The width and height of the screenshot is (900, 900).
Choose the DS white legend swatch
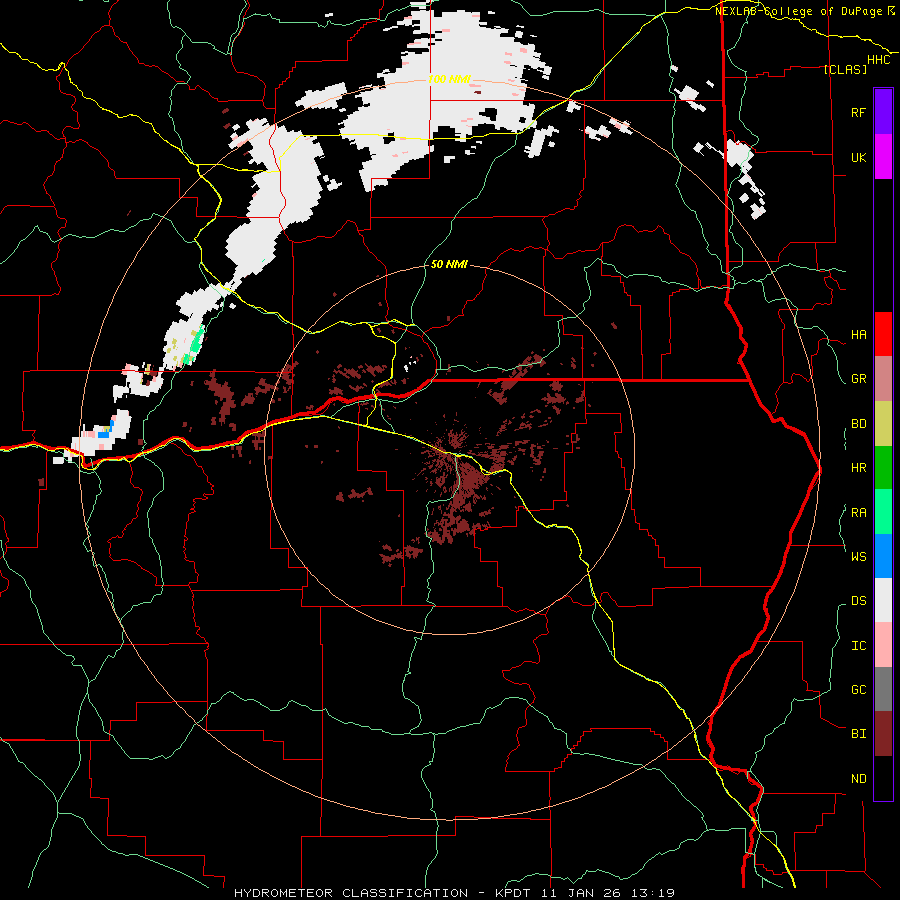click(x=883, y=600)
